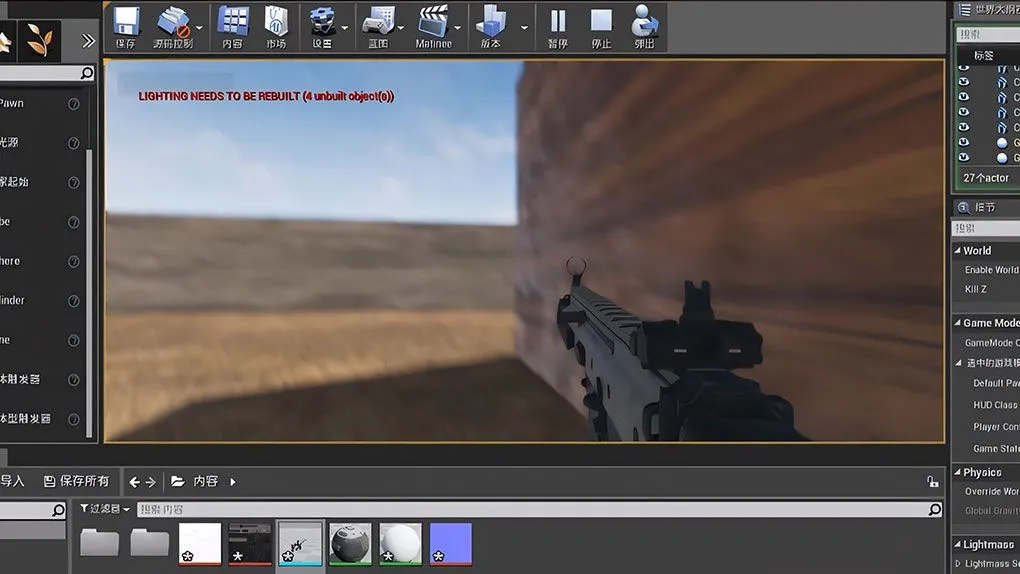1020x574 pixels.
Task: Switch to Foliage mode leaf icon
Action: coord(39,41)
